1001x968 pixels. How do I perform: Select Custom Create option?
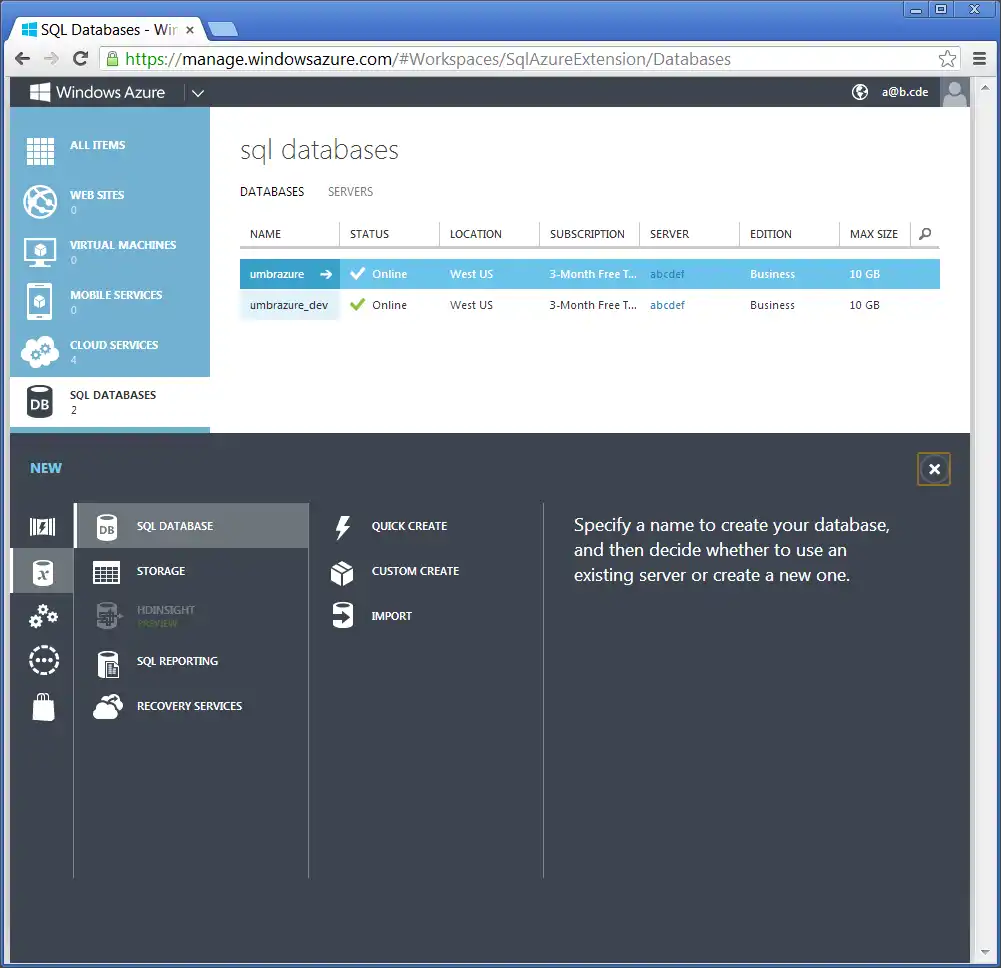(416, 571)
